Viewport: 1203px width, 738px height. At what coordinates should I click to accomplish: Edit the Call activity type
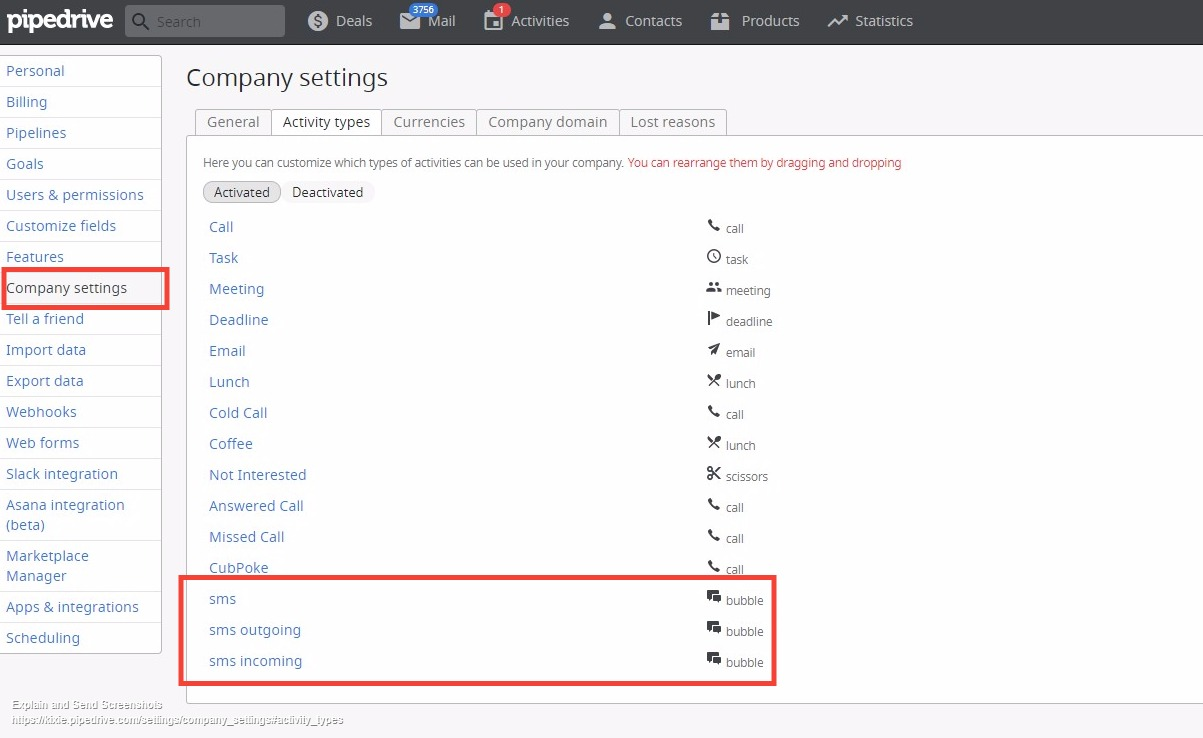pyautogui.click(x=221, y=227)
